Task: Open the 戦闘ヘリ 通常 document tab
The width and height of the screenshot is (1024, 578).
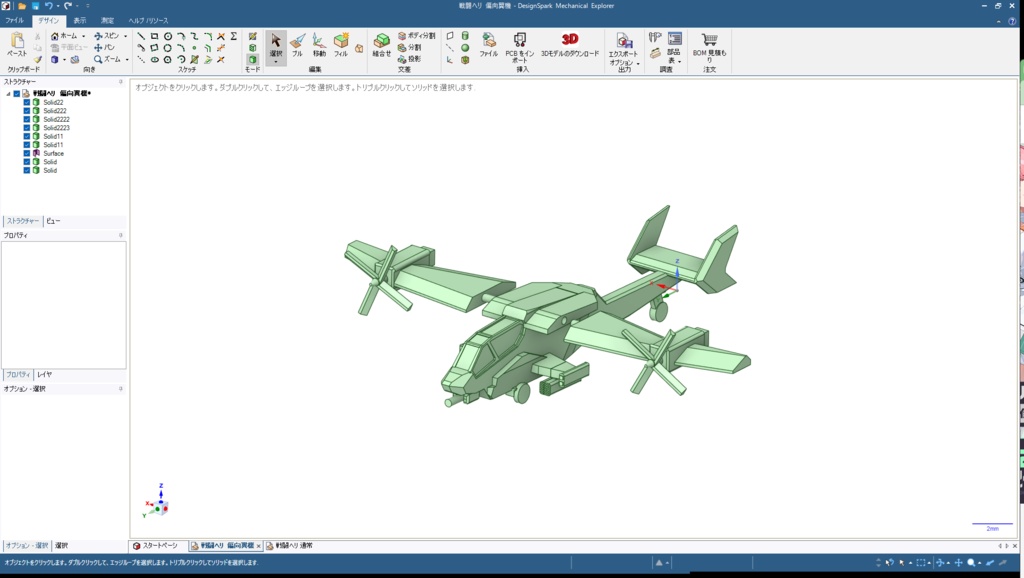Action: pos(290,545)
